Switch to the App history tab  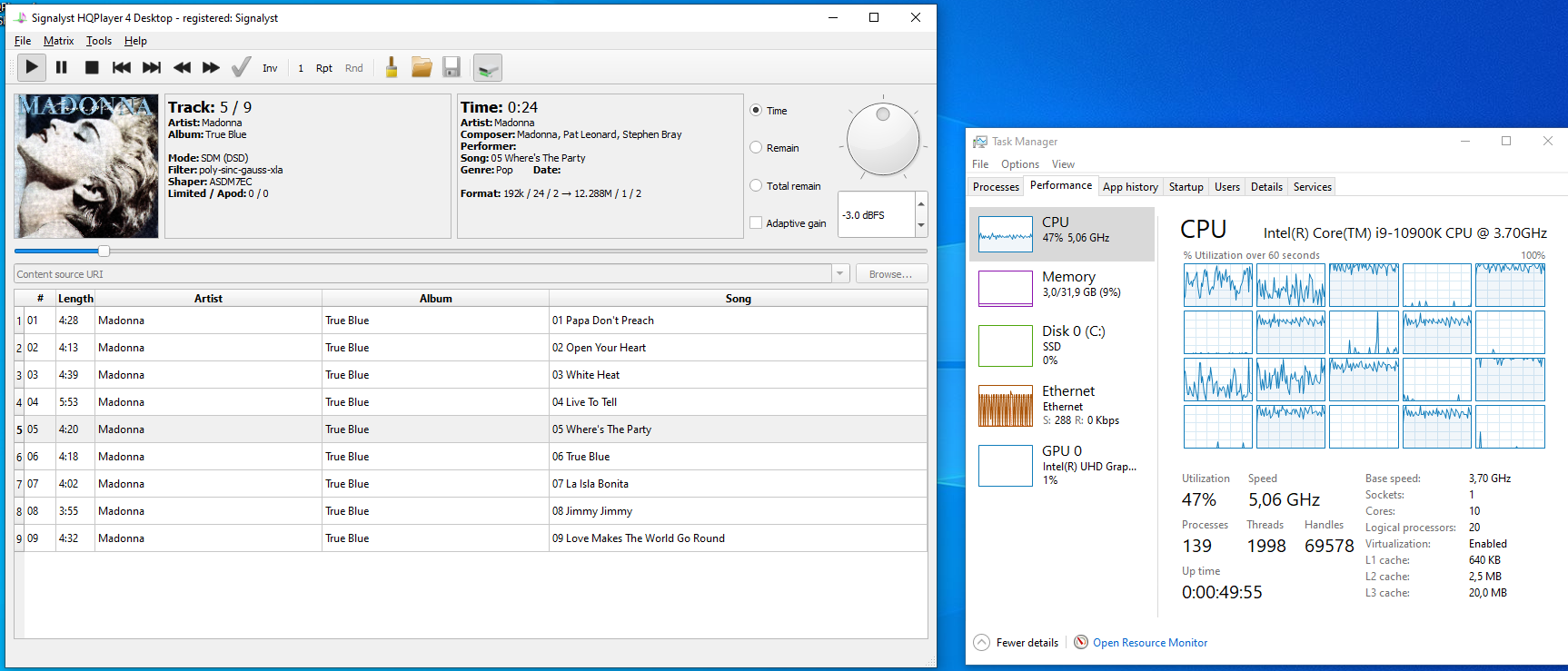pyautogui.click(x=1130, y=187)
